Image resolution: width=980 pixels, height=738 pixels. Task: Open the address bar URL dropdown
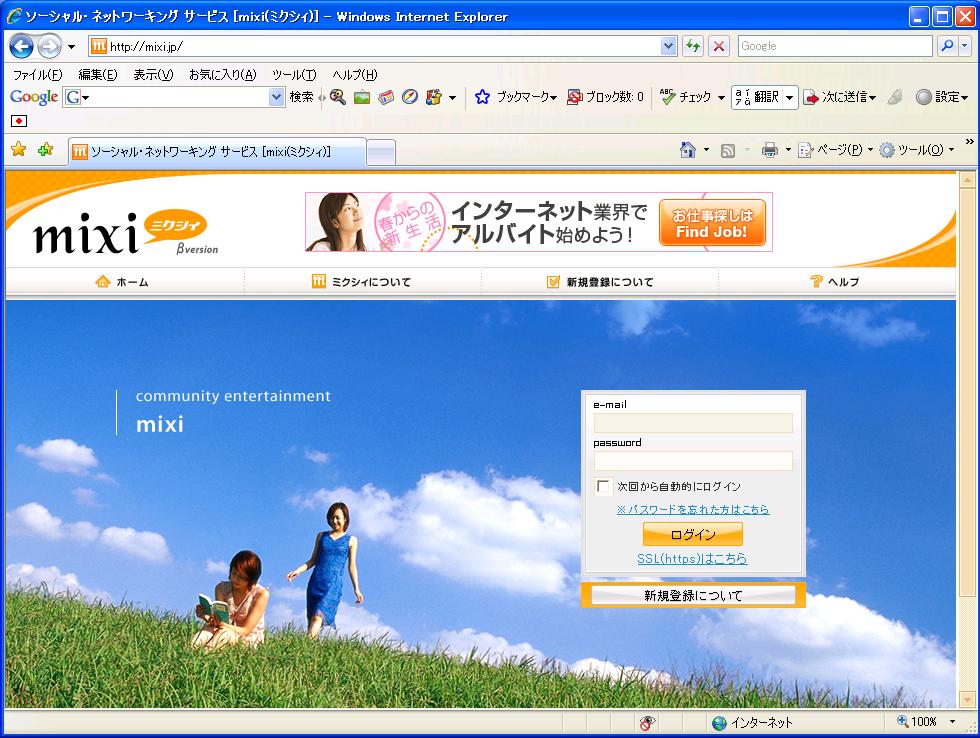tap(669, 46)
